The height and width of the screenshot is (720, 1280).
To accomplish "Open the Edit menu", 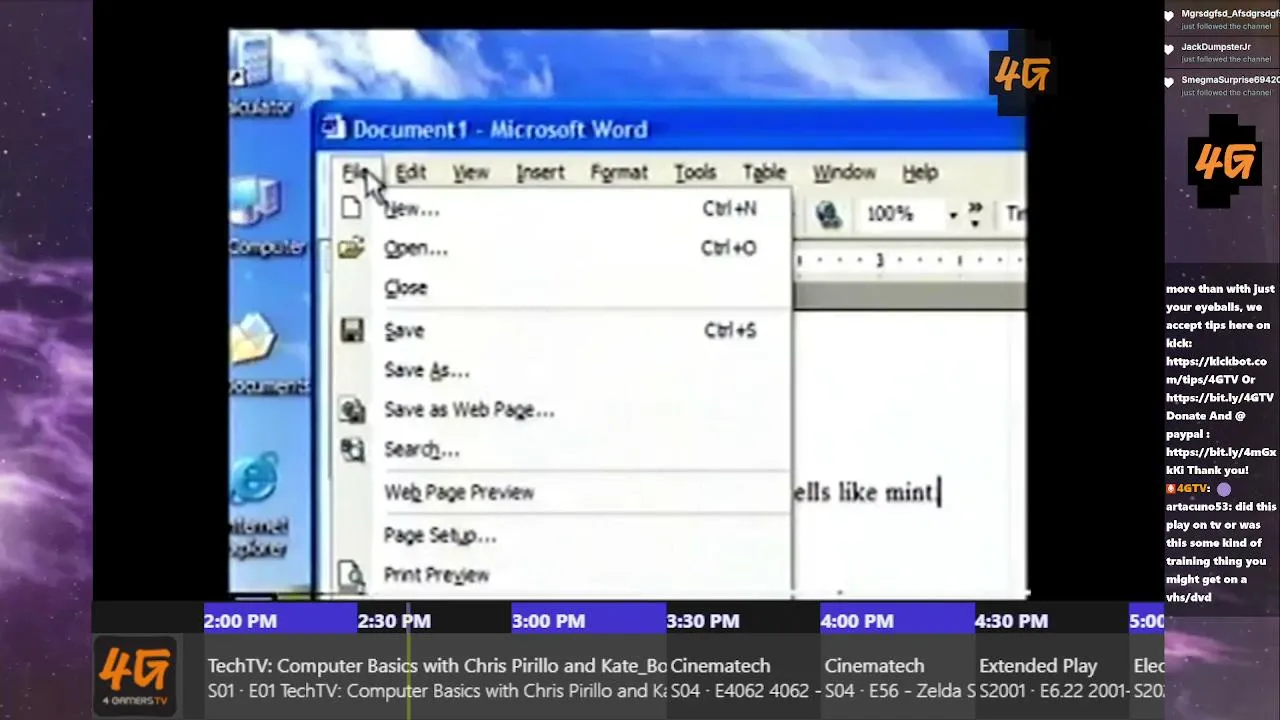I will click(411, 173).
